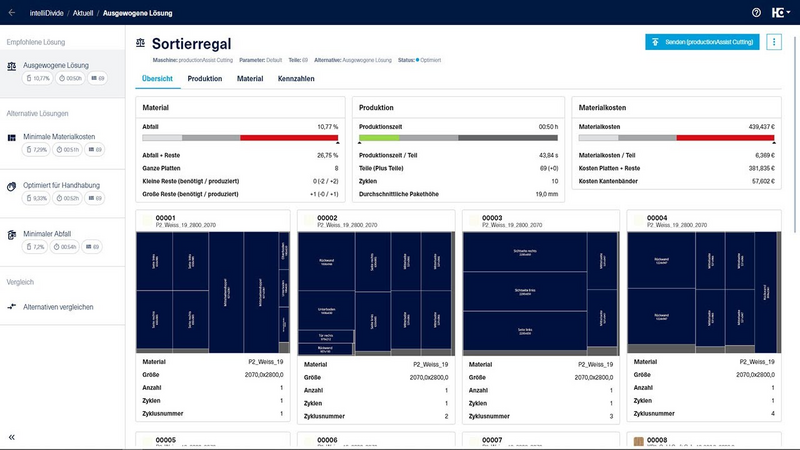Viewport: 800px width, 450px height.
Task: Switch to the Produktion tab
Action: [x=204, y=78]
